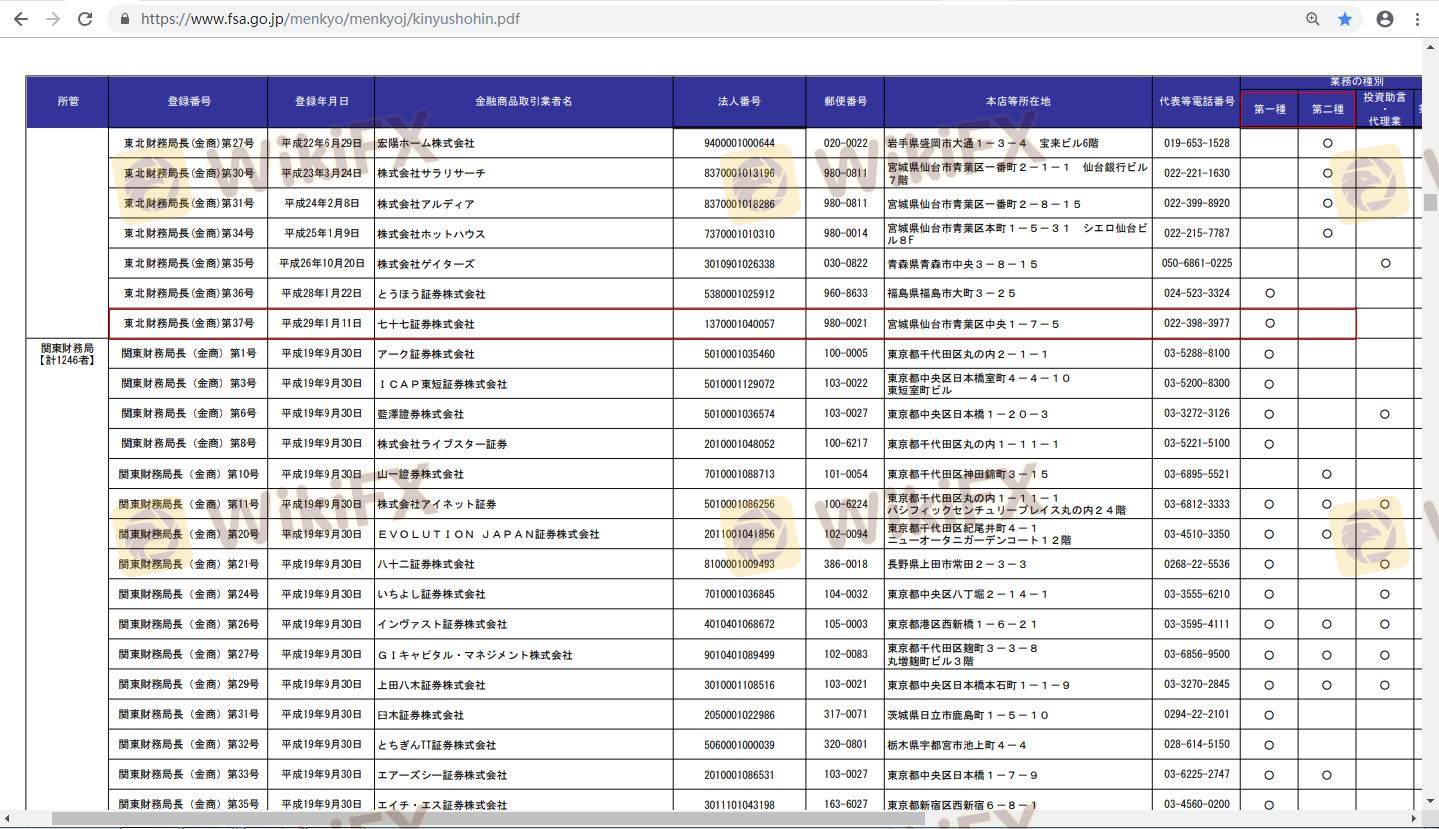1439x829 pixels.
Task: Click the 所管 column header
Action: [67, 102]
